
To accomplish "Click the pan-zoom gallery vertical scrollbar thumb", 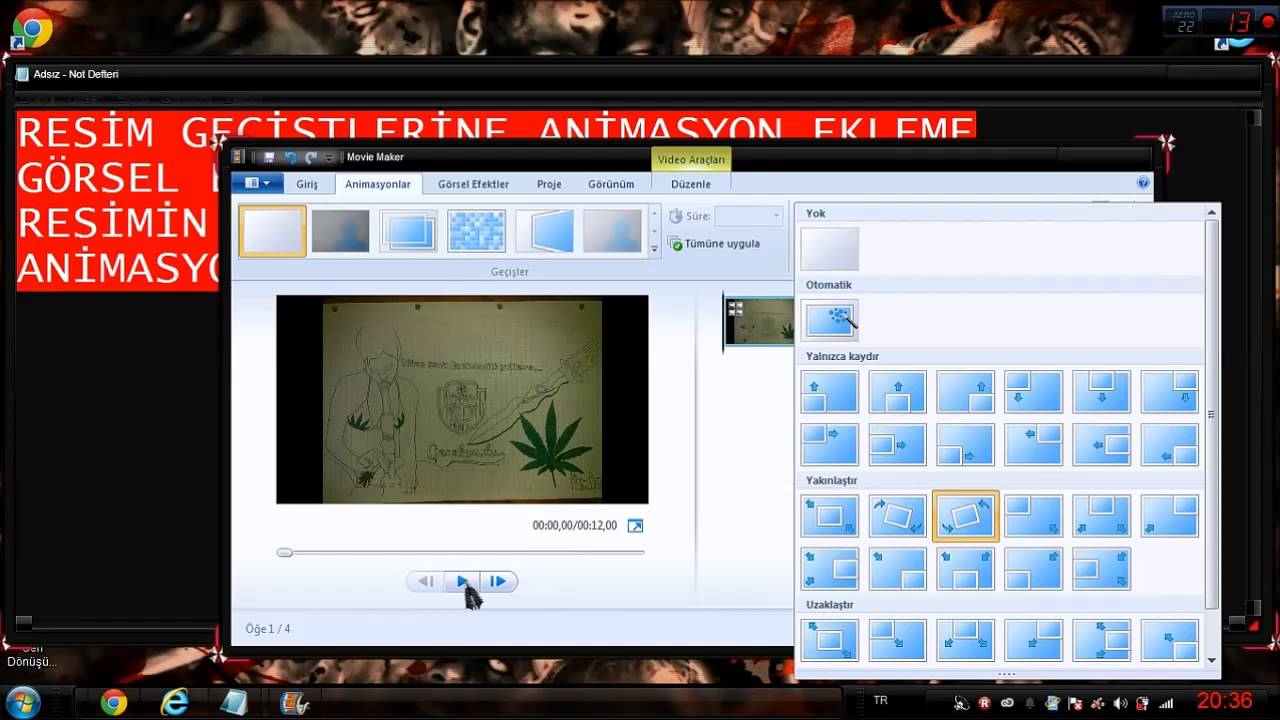I will (x=1212, y=414).
